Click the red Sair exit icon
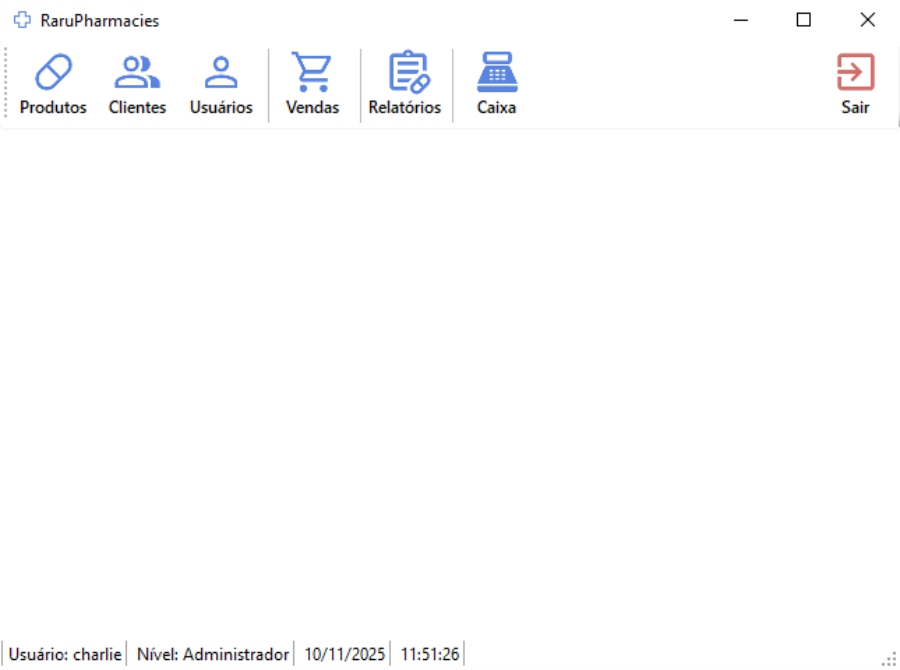This screenshot has height=670, width=900. click(x=855, y=73)
